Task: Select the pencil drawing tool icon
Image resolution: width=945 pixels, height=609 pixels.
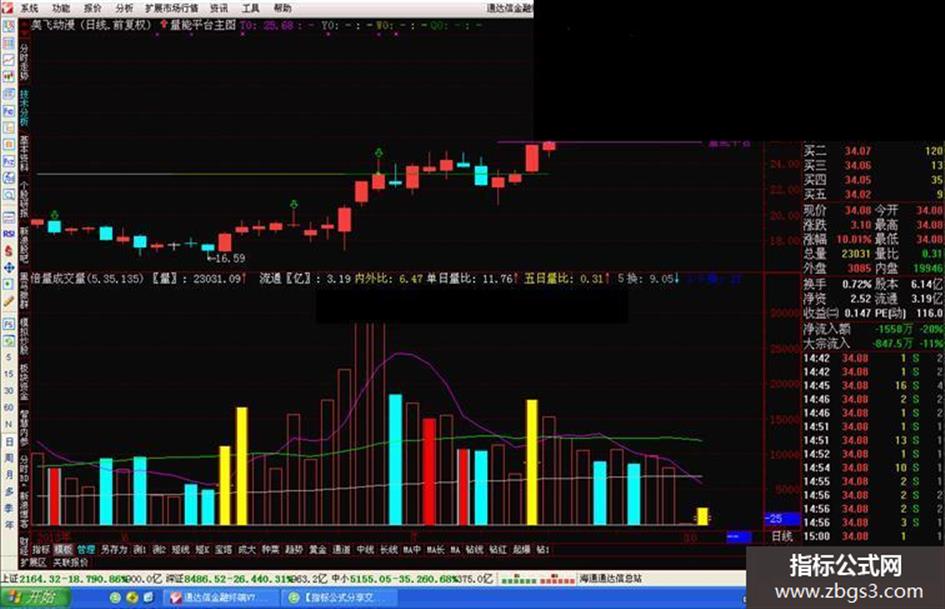Action: [8, 301]
